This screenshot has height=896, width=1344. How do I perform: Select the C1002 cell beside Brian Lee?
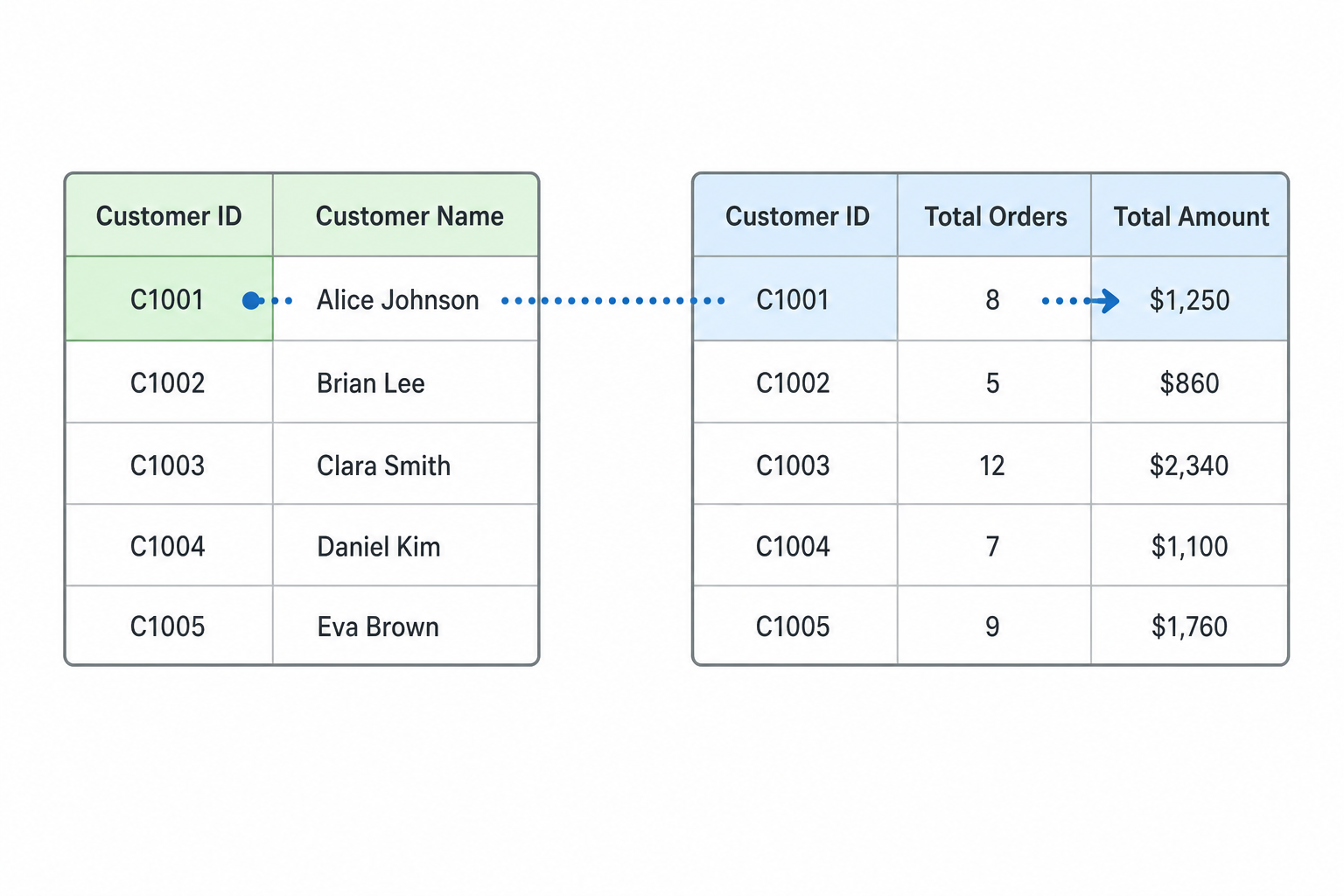pyautogui.click(x=169, y=382)
